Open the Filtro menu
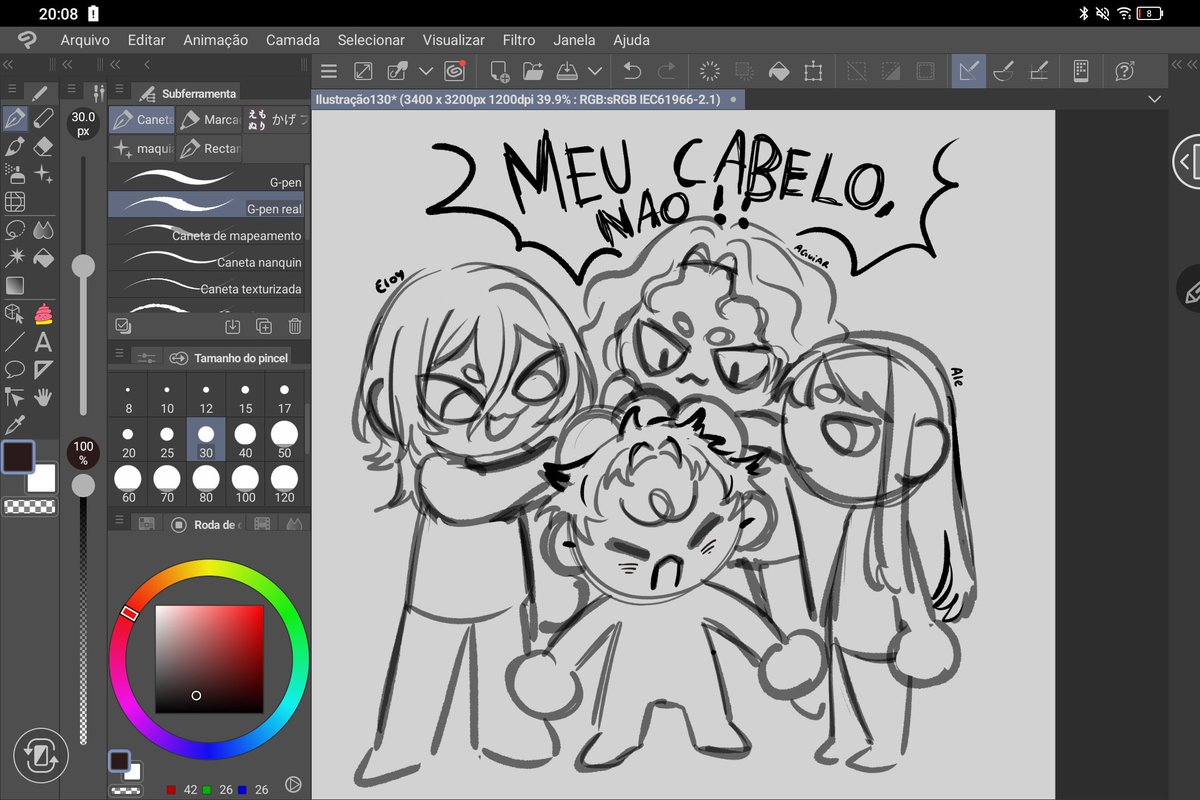Image resolution: width=1200 pixels, height=800 pixels. (519, 40)
